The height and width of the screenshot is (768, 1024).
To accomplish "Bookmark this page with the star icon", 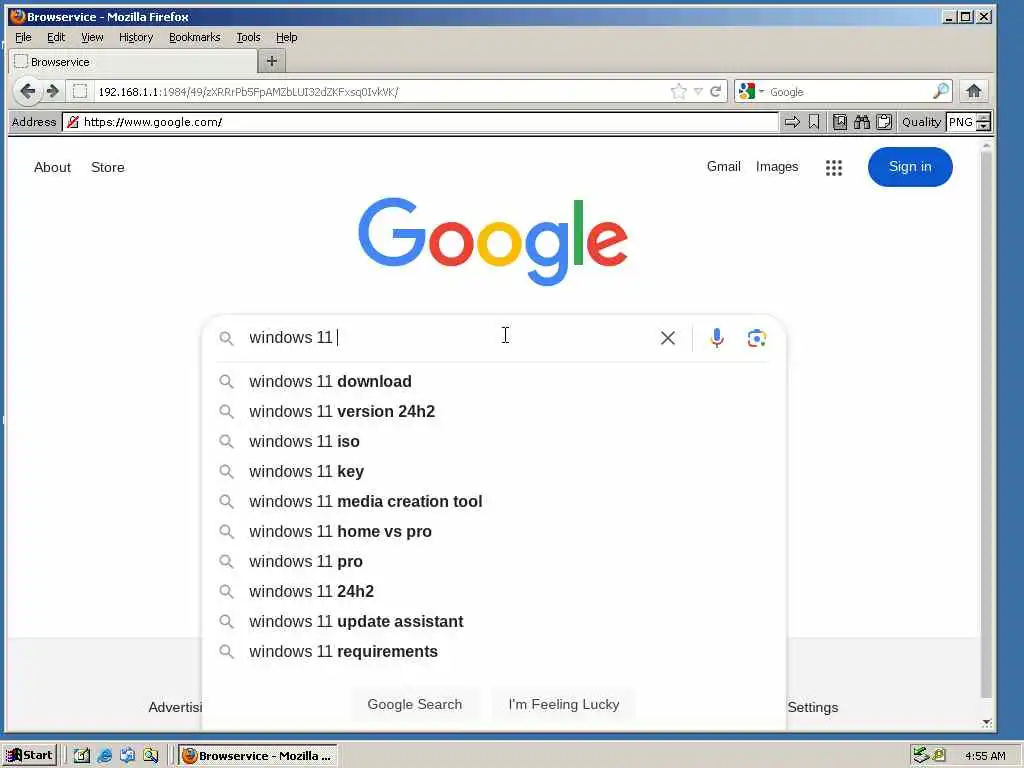I will tap(679, 91).
